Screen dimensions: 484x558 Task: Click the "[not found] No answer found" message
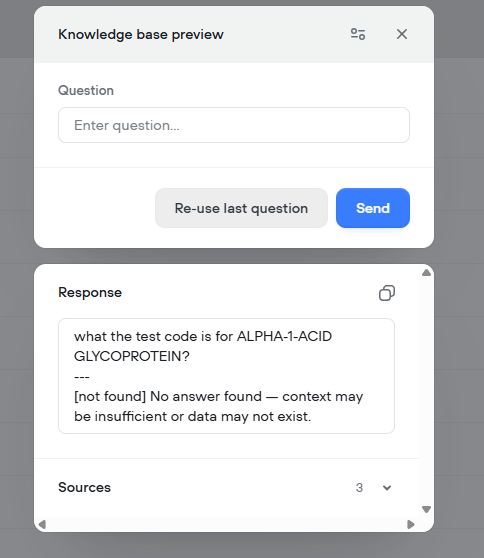tap(168, 396)
